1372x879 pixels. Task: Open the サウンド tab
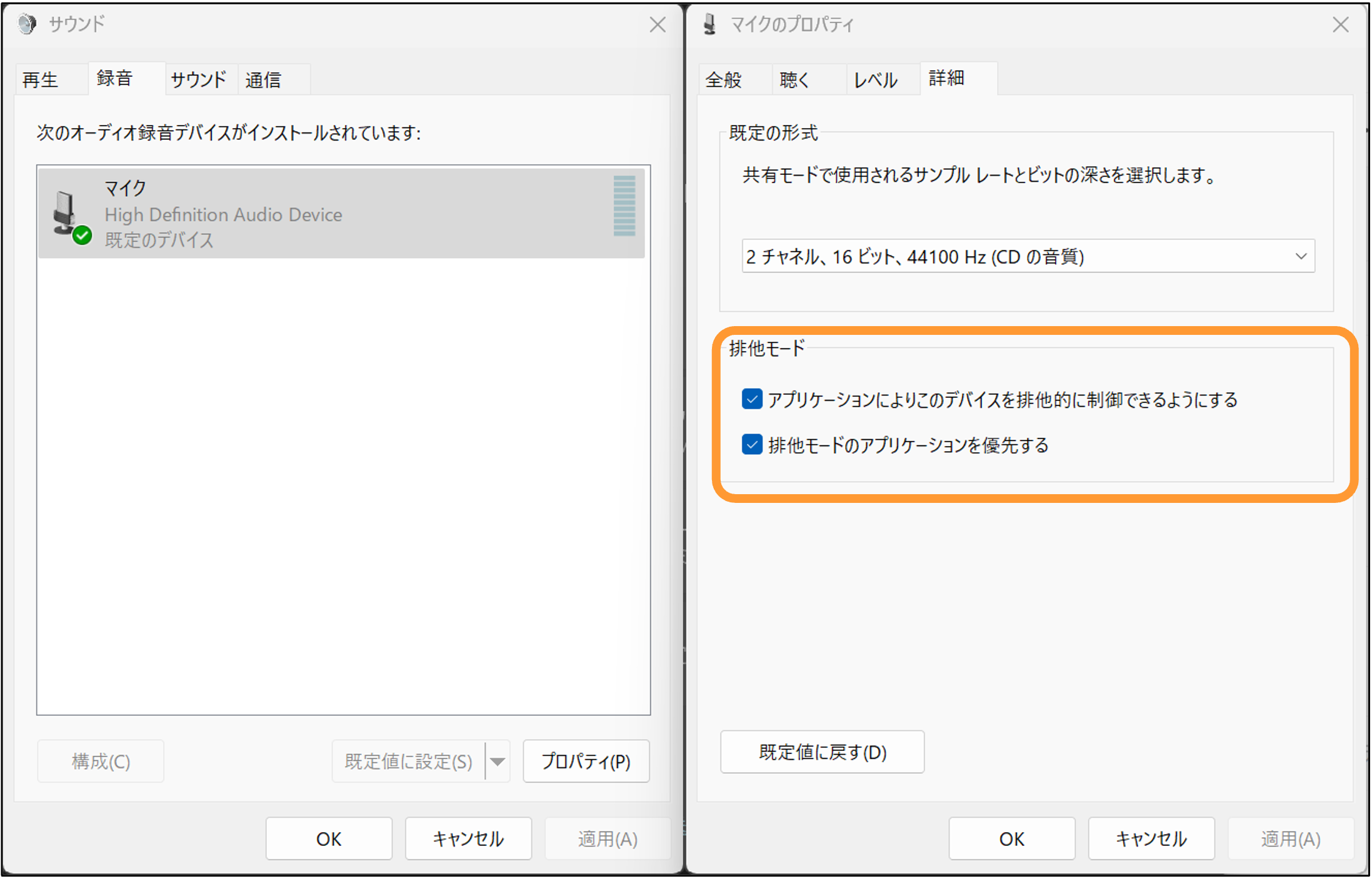tap(198, 80)
